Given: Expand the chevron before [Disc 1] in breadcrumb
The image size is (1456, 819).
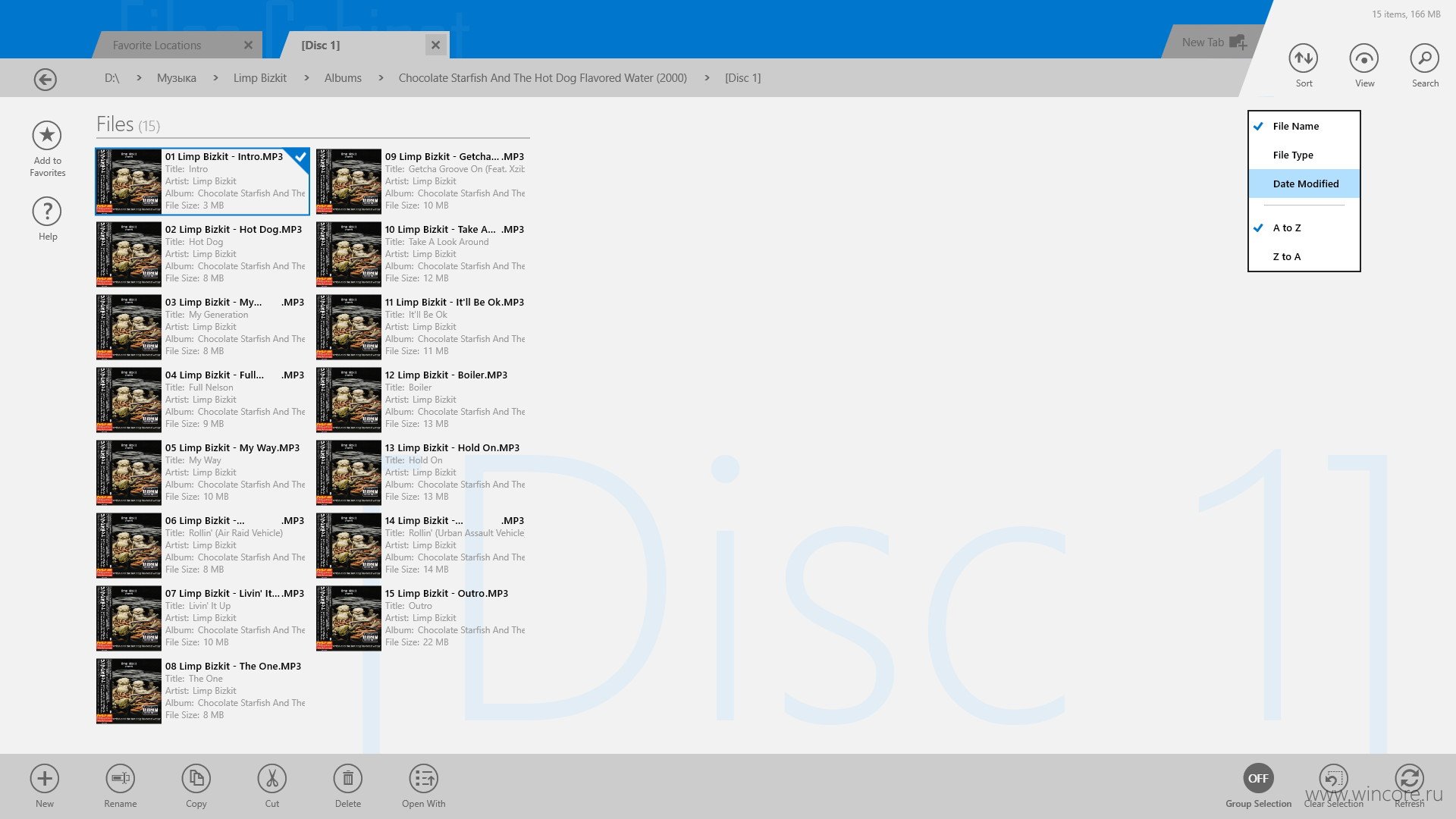Looking at the screenshot, I should (x=707, y=78).
